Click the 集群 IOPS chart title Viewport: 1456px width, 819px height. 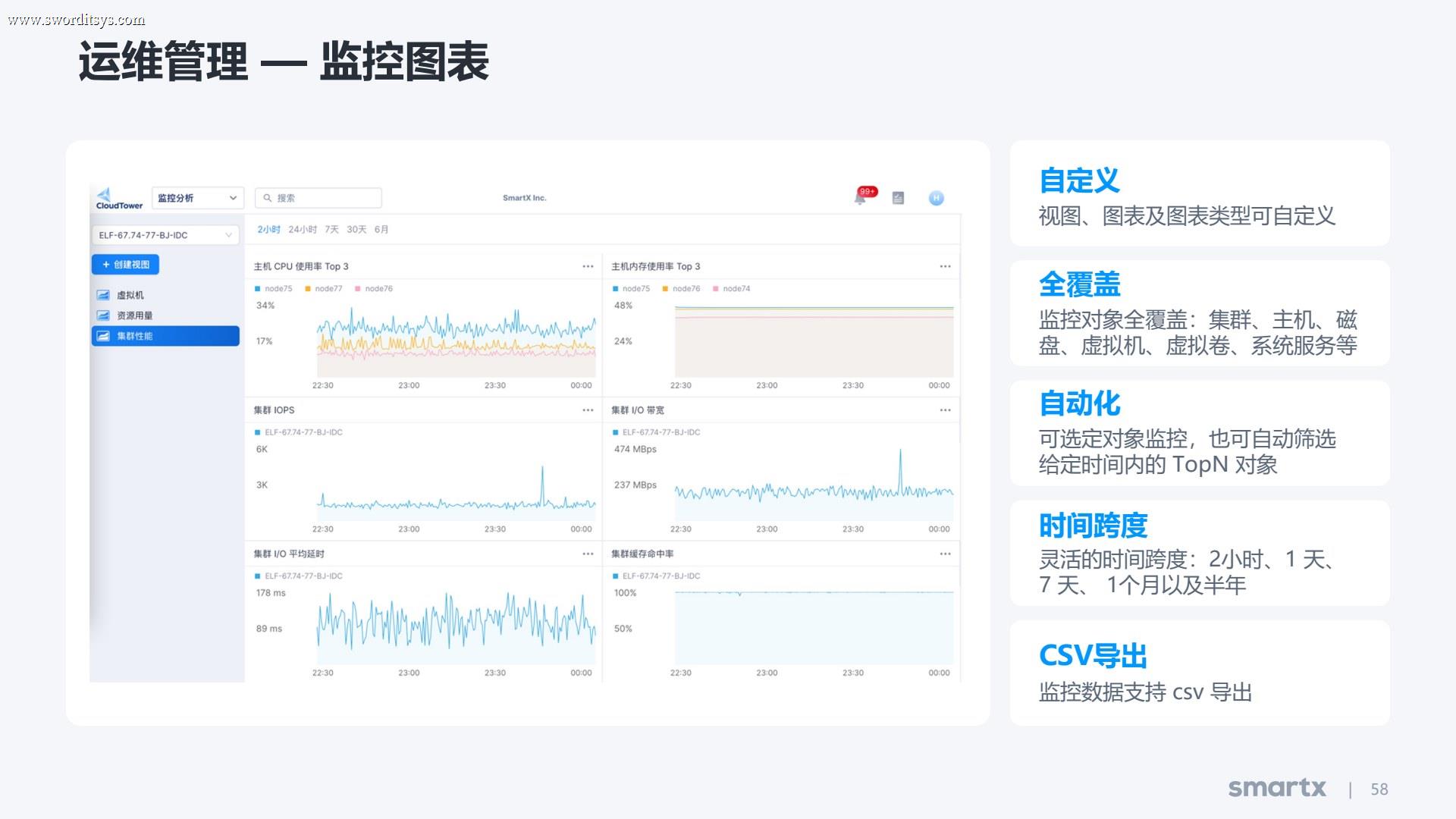[x=274, y=410]
